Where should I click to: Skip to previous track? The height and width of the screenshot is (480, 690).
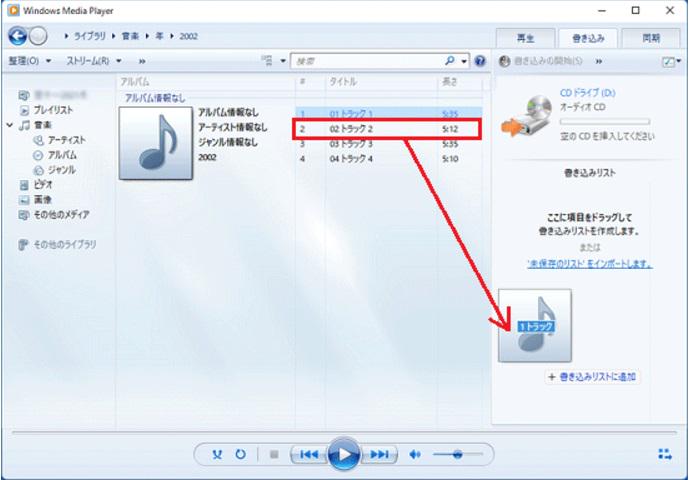click(309, 454)
